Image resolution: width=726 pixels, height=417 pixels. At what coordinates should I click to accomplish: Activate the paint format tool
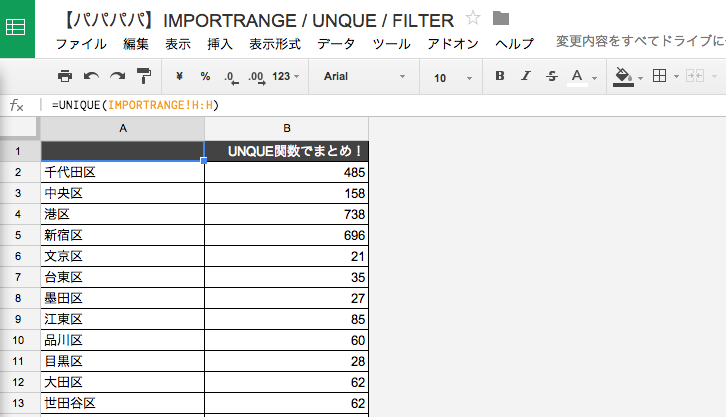[x=144, y=76]
